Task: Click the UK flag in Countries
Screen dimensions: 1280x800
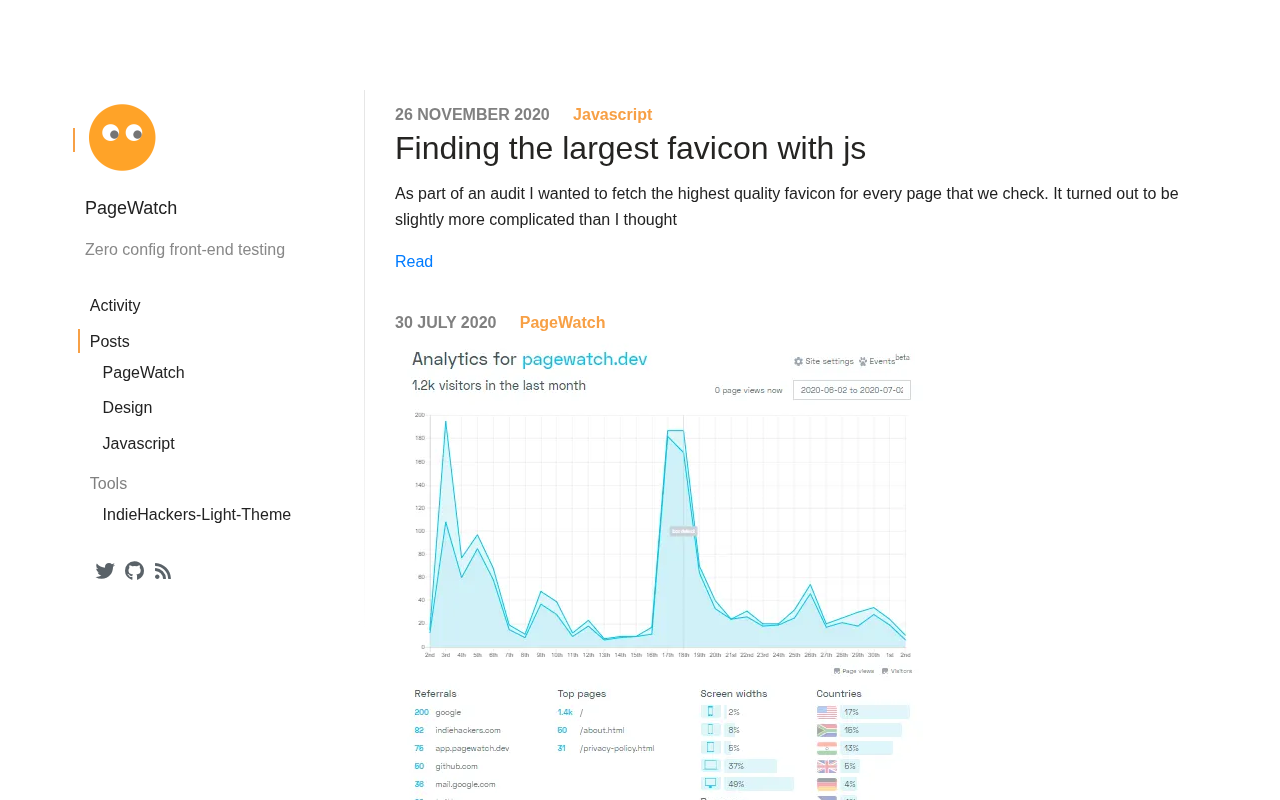Action: 827,766
